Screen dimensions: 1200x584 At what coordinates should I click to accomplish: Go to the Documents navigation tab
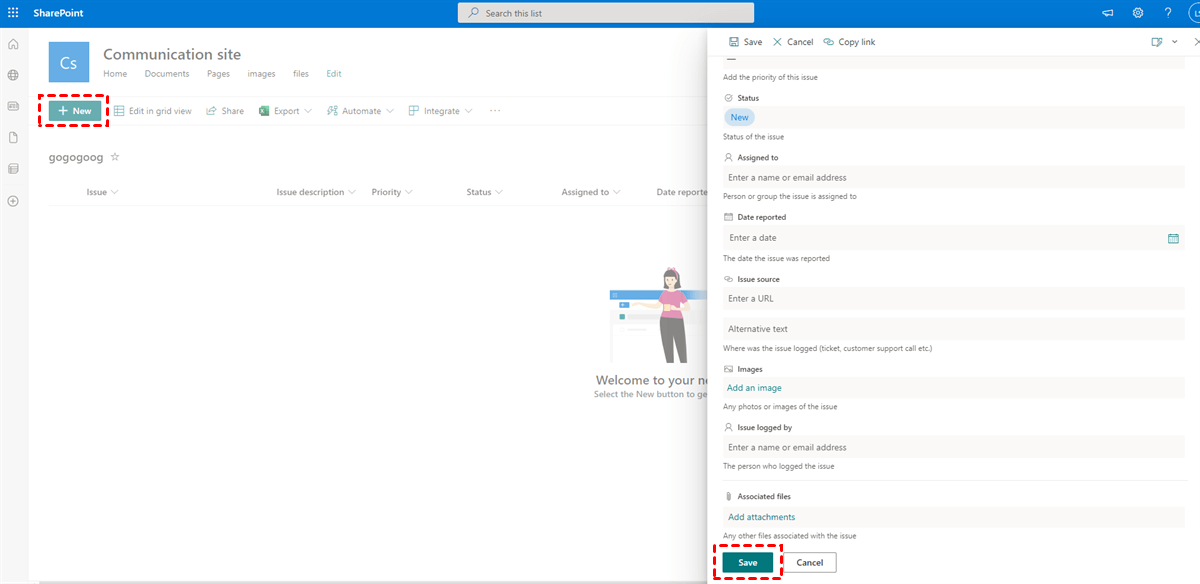166,74
